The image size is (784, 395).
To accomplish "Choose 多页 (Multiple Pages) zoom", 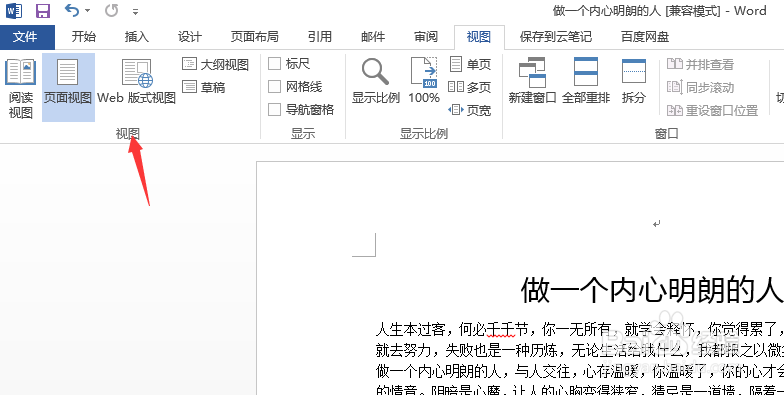I will pyautogui.click(x=470, y=88).
